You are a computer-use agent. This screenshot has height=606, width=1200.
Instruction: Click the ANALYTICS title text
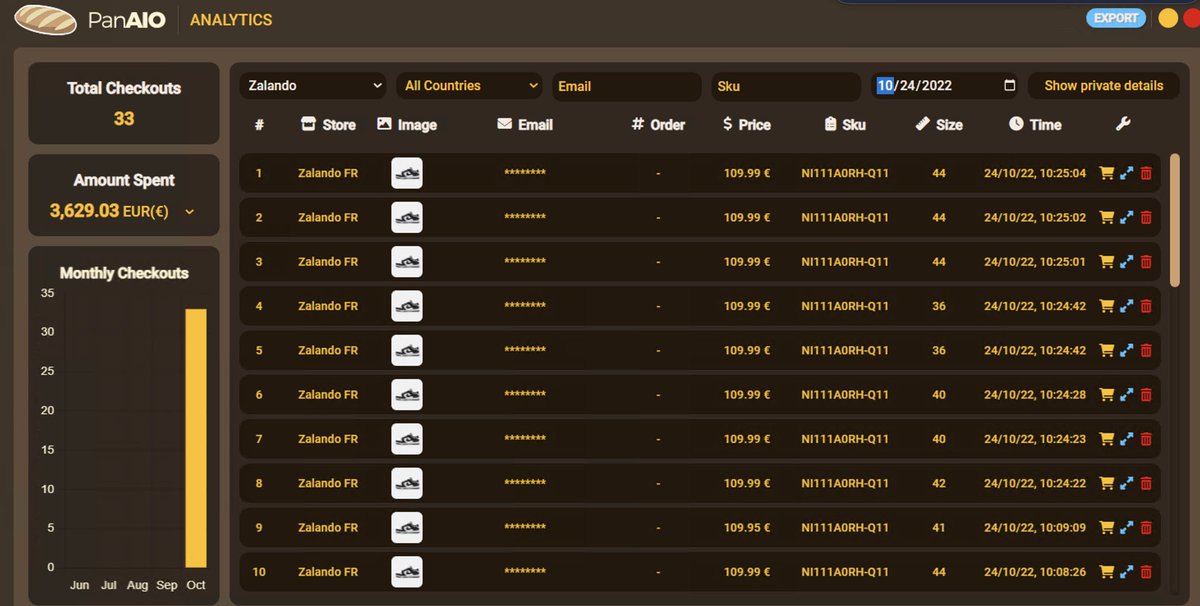pyautogui.click(x=231, y=19)
